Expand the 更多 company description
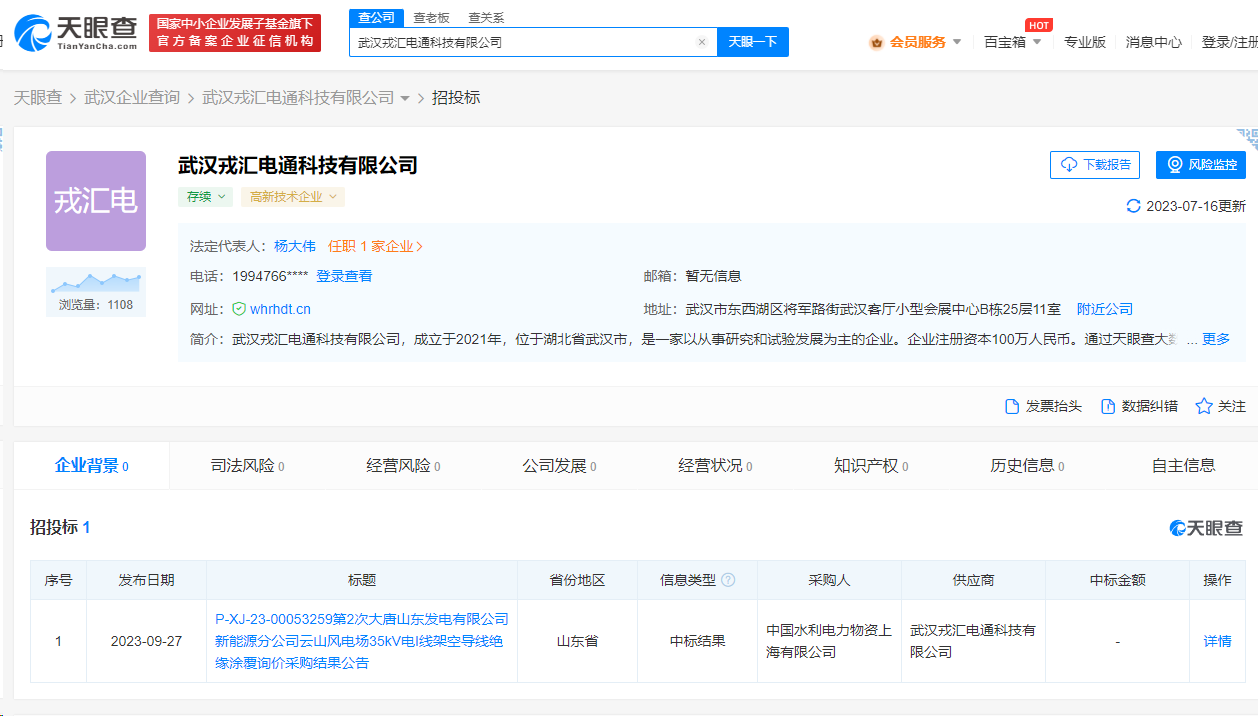 1216,339
